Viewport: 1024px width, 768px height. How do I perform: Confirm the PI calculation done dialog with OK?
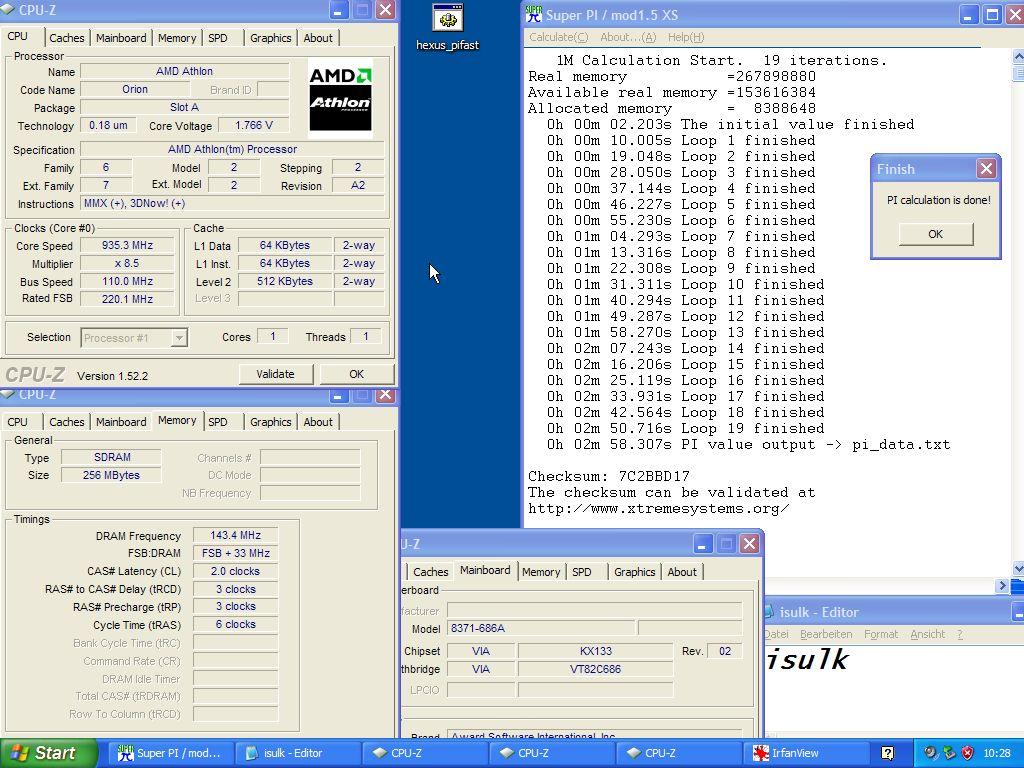point(935,234)
